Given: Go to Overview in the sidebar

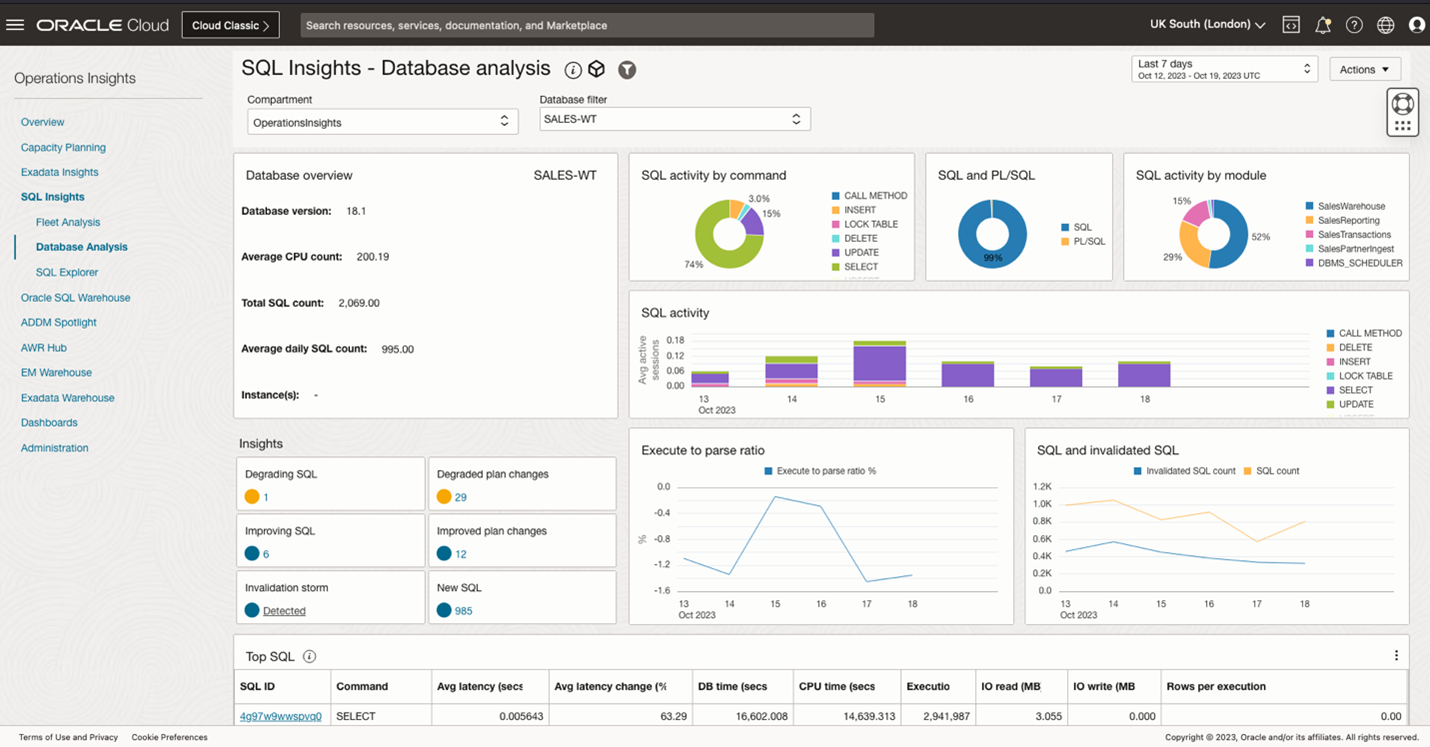Looking at the screenshot, I should (42, 122).
